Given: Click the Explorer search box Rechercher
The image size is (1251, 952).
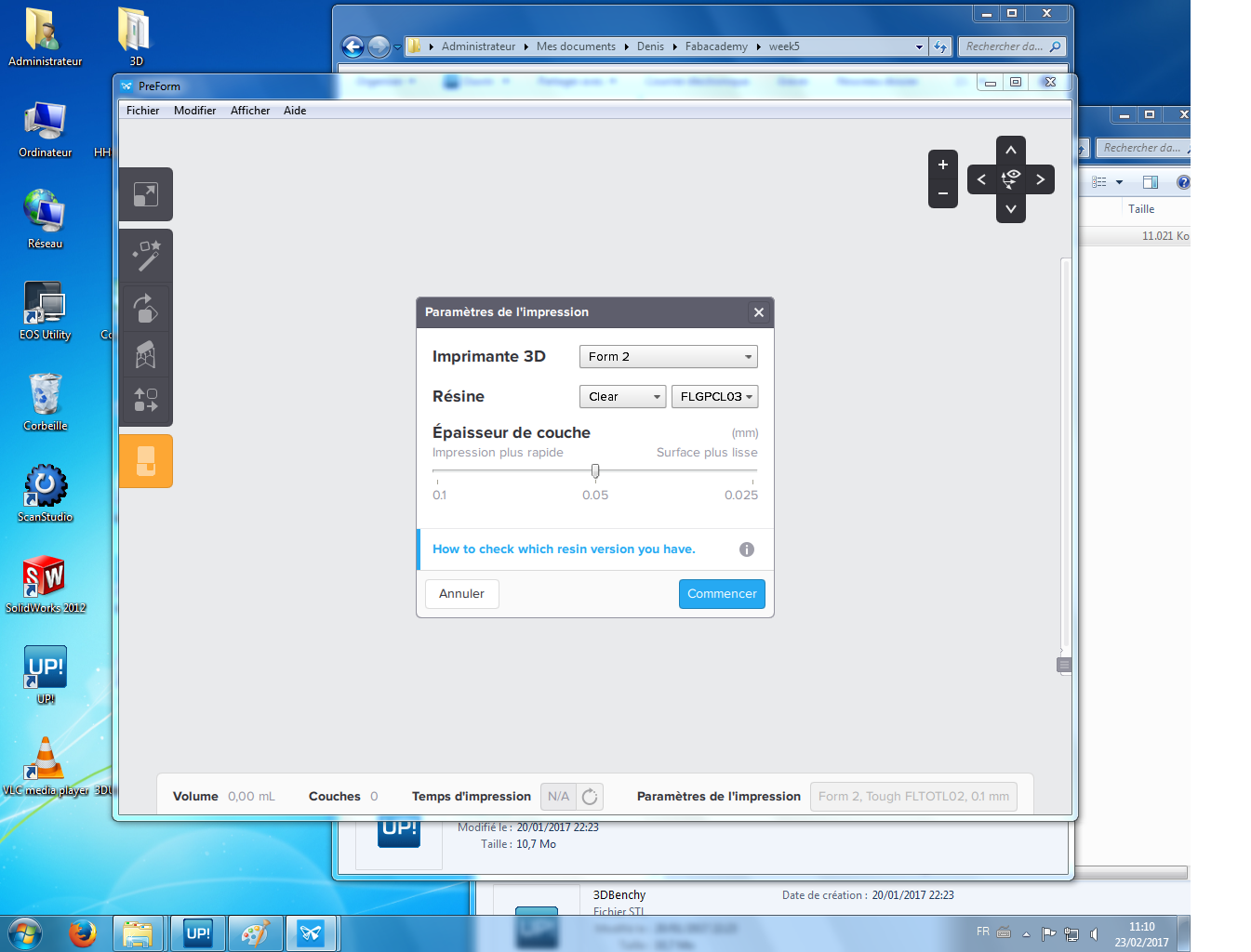Looking at the screenshot, I should pos(1012,46).
